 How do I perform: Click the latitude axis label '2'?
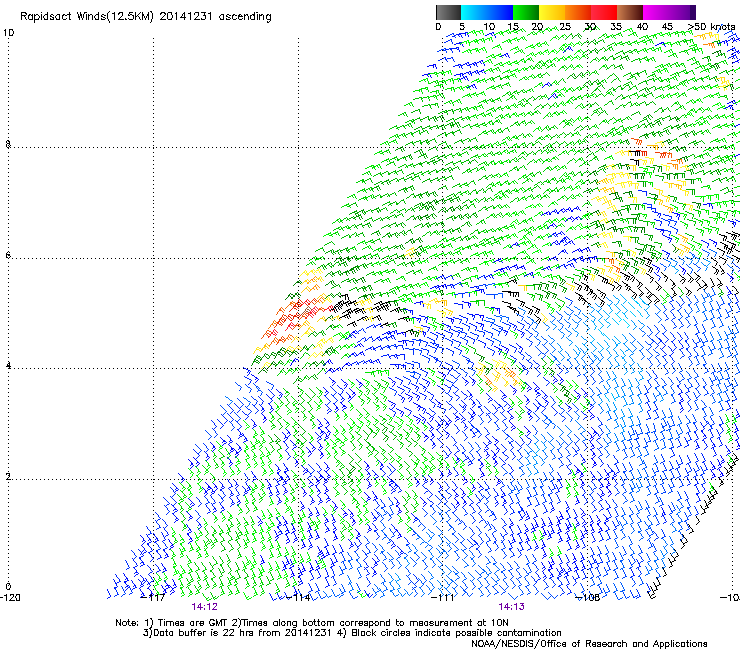(8, 477)
